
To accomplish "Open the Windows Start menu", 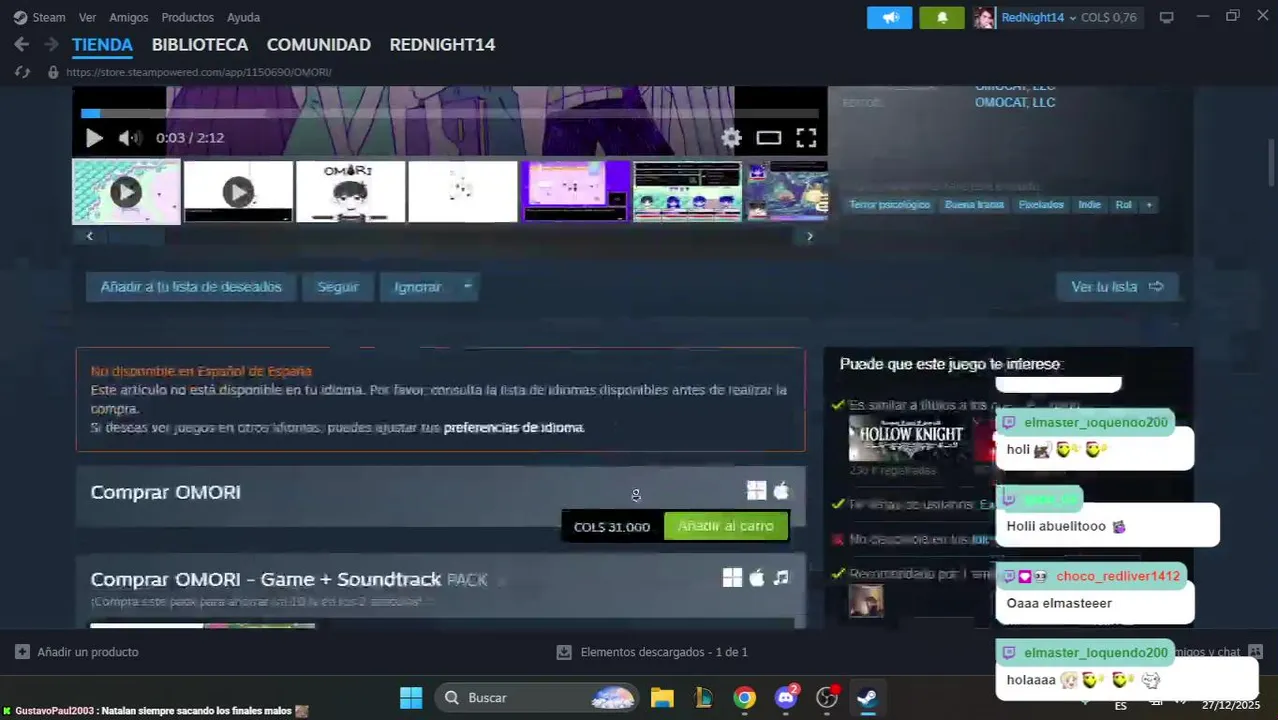I will 411,698.
